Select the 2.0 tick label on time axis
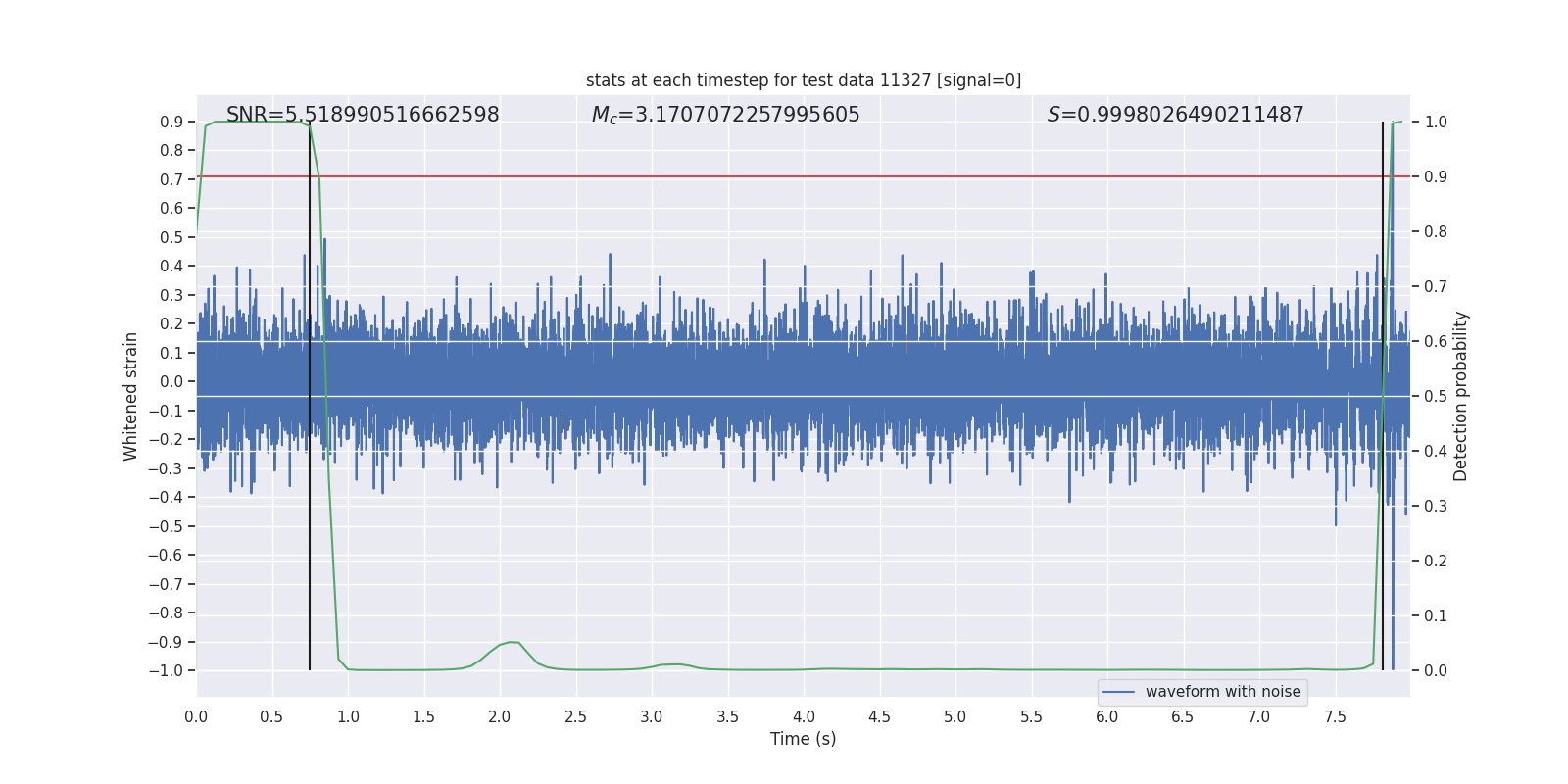Viewport: 1568px width, 784px height. (500, 716)
